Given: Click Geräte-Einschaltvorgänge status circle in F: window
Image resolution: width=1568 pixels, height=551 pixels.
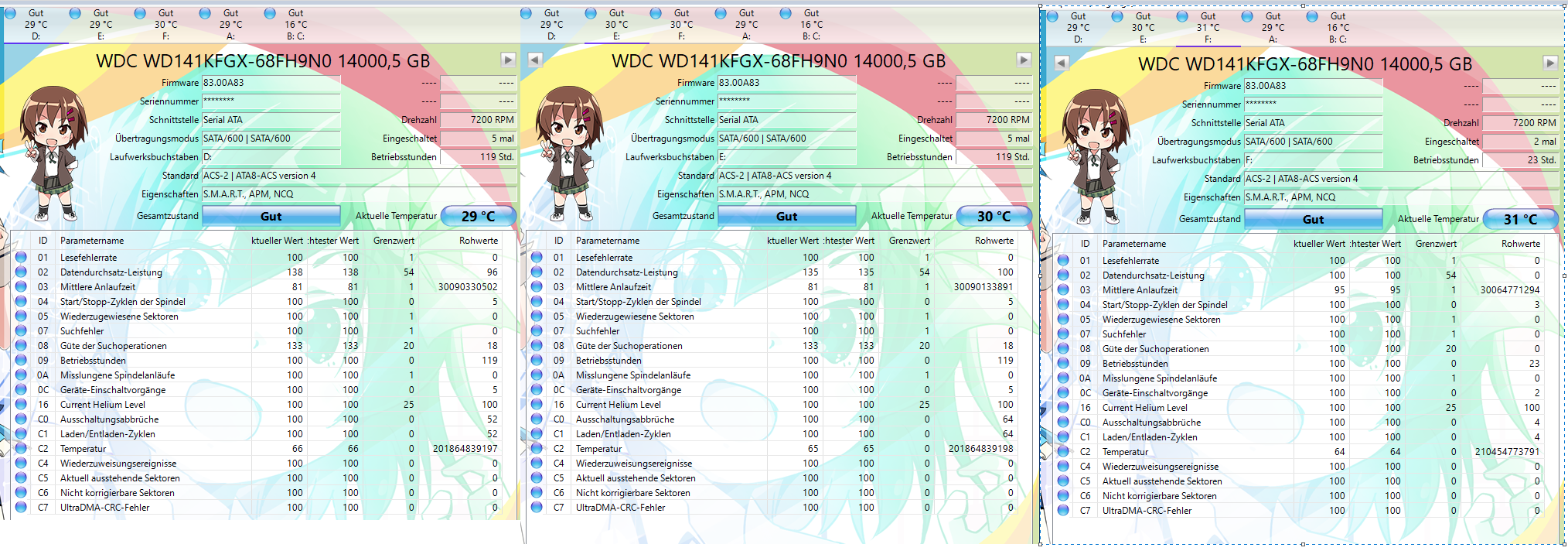Looking at the screenshot, I should tap(1063, 393).
